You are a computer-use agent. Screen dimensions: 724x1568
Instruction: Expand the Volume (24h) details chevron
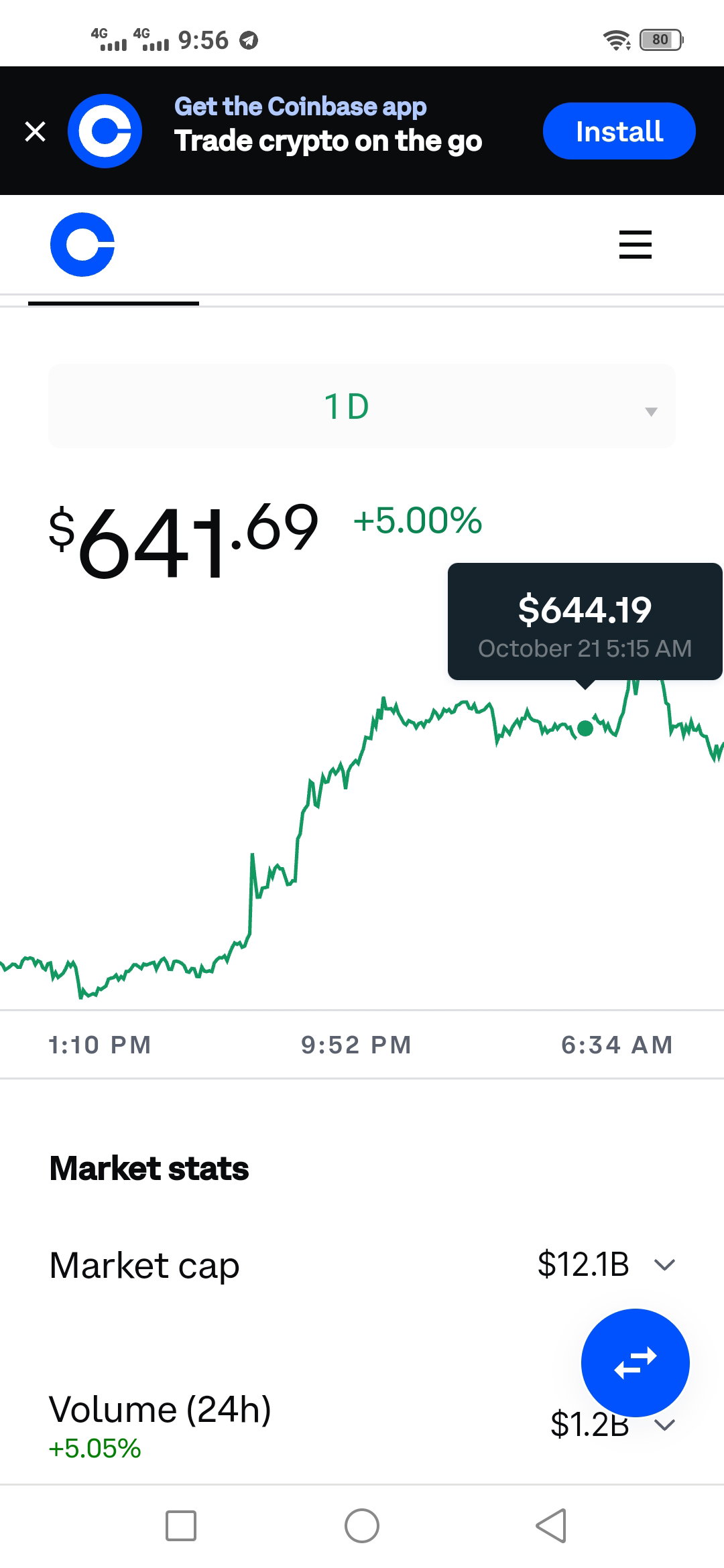pyautogui.click(x=664, y=1425)
